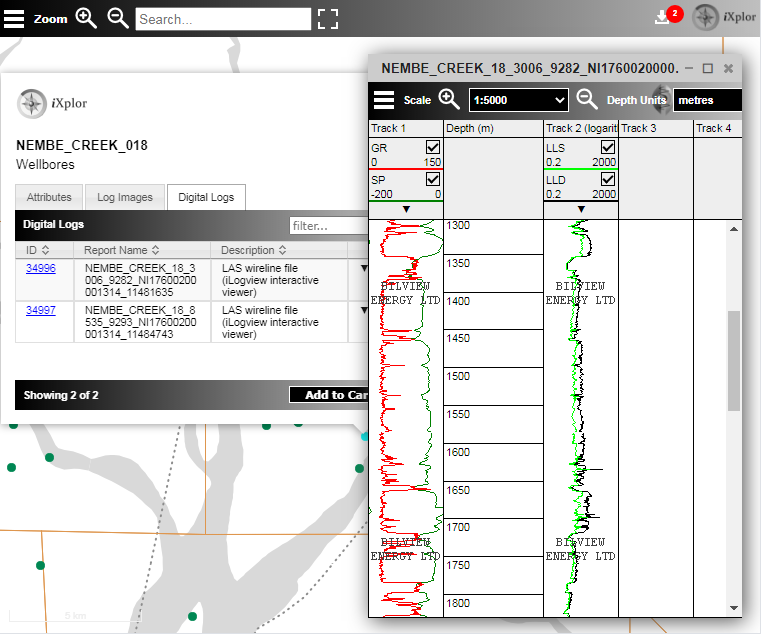The height and width of the screenshot is (634, 761).
Task: Open the downloads cart icon
Action: tap(663, 17)
